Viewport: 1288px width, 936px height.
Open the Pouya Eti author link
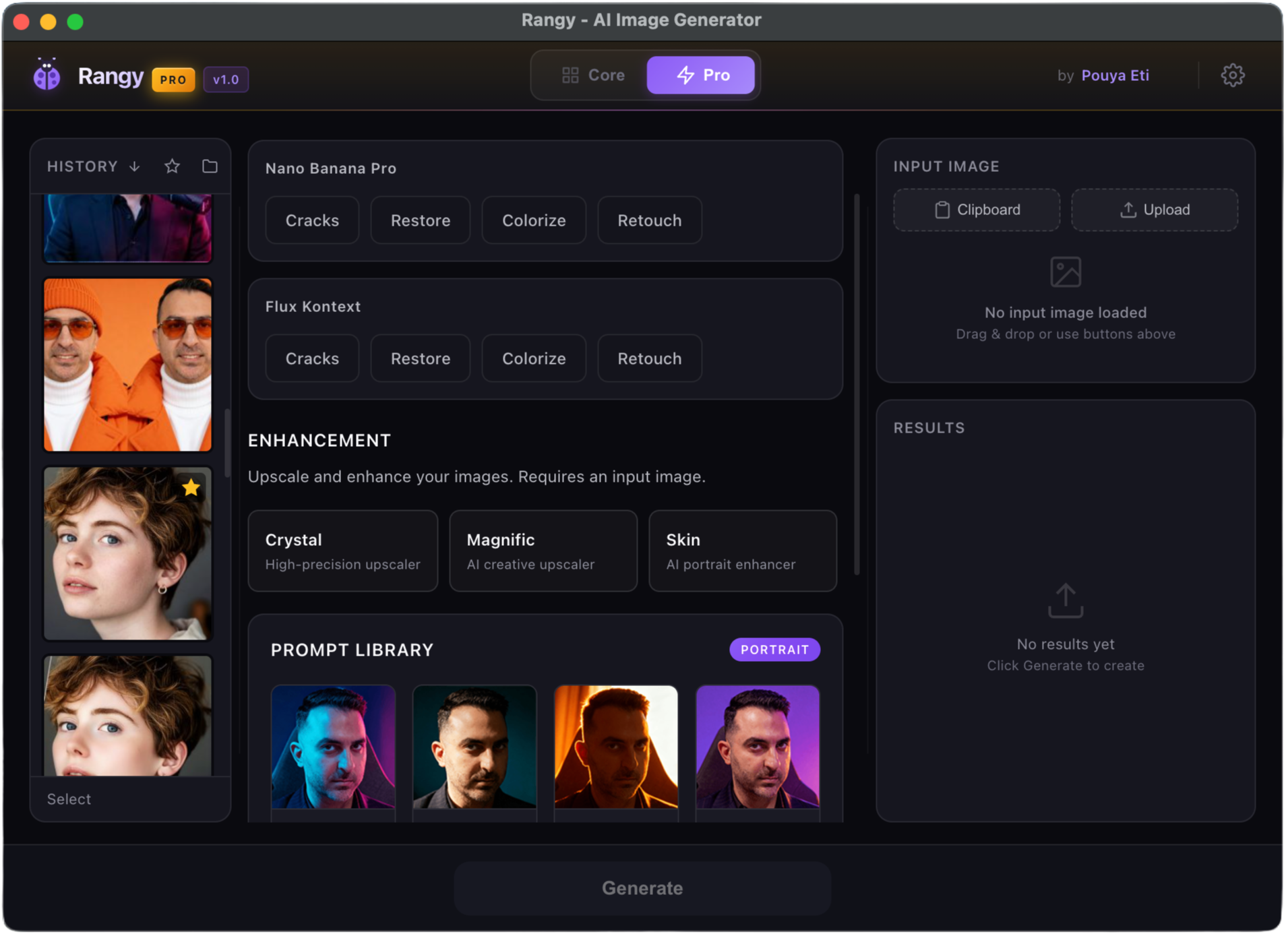pyautogui.click(x=1115, y=75)
